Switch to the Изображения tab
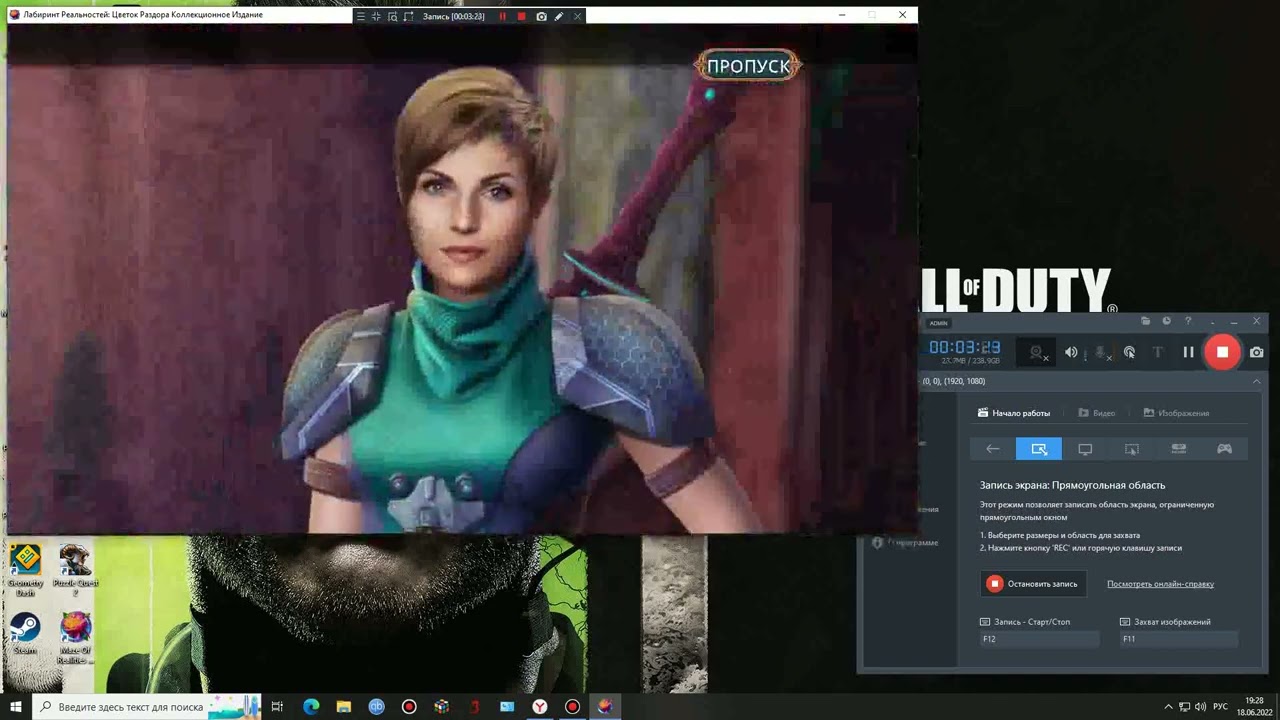Image resolution: width=1280 pixels, height=720 pixels. 1177,413
